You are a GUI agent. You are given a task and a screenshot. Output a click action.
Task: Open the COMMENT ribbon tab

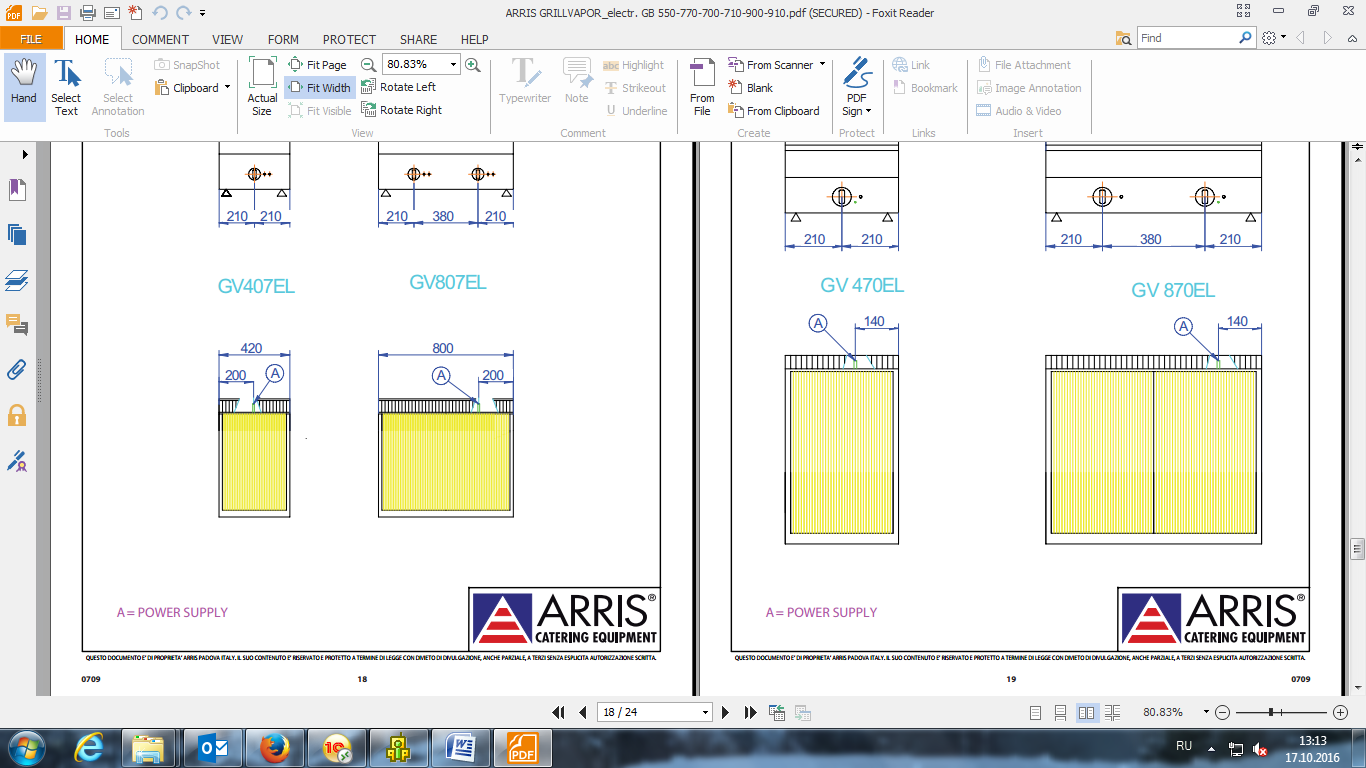[160, 39]
